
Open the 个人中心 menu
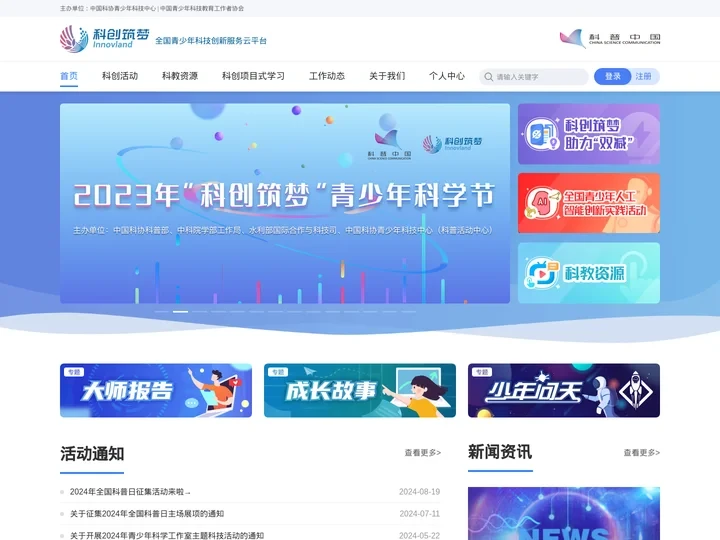point(447,76)
